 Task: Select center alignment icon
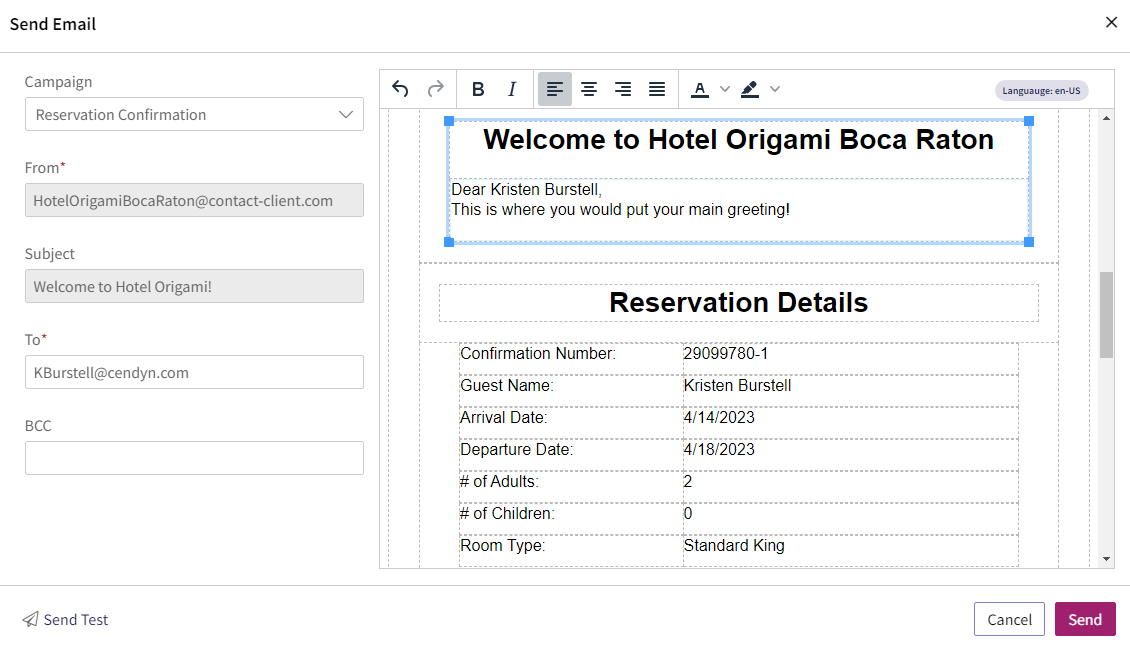point(589,89)
